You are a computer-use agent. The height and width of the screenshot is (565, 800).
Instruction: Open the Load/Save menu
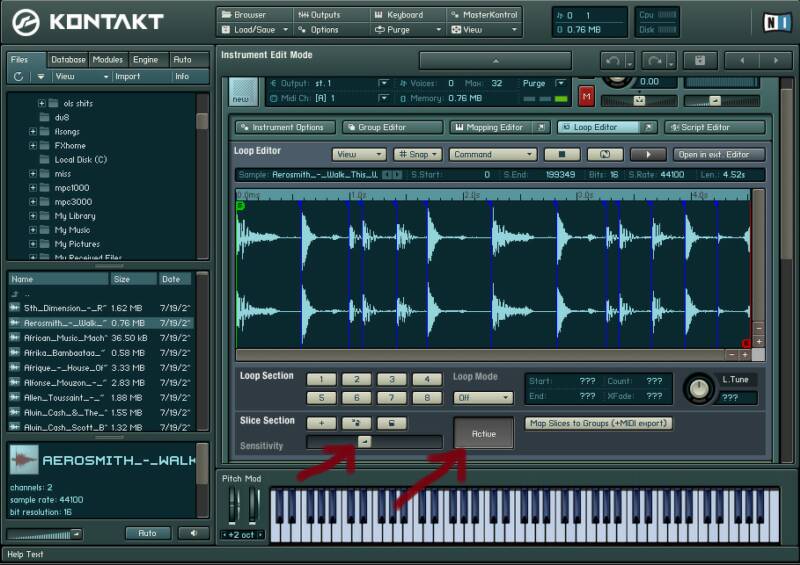[x=255, y=30]
